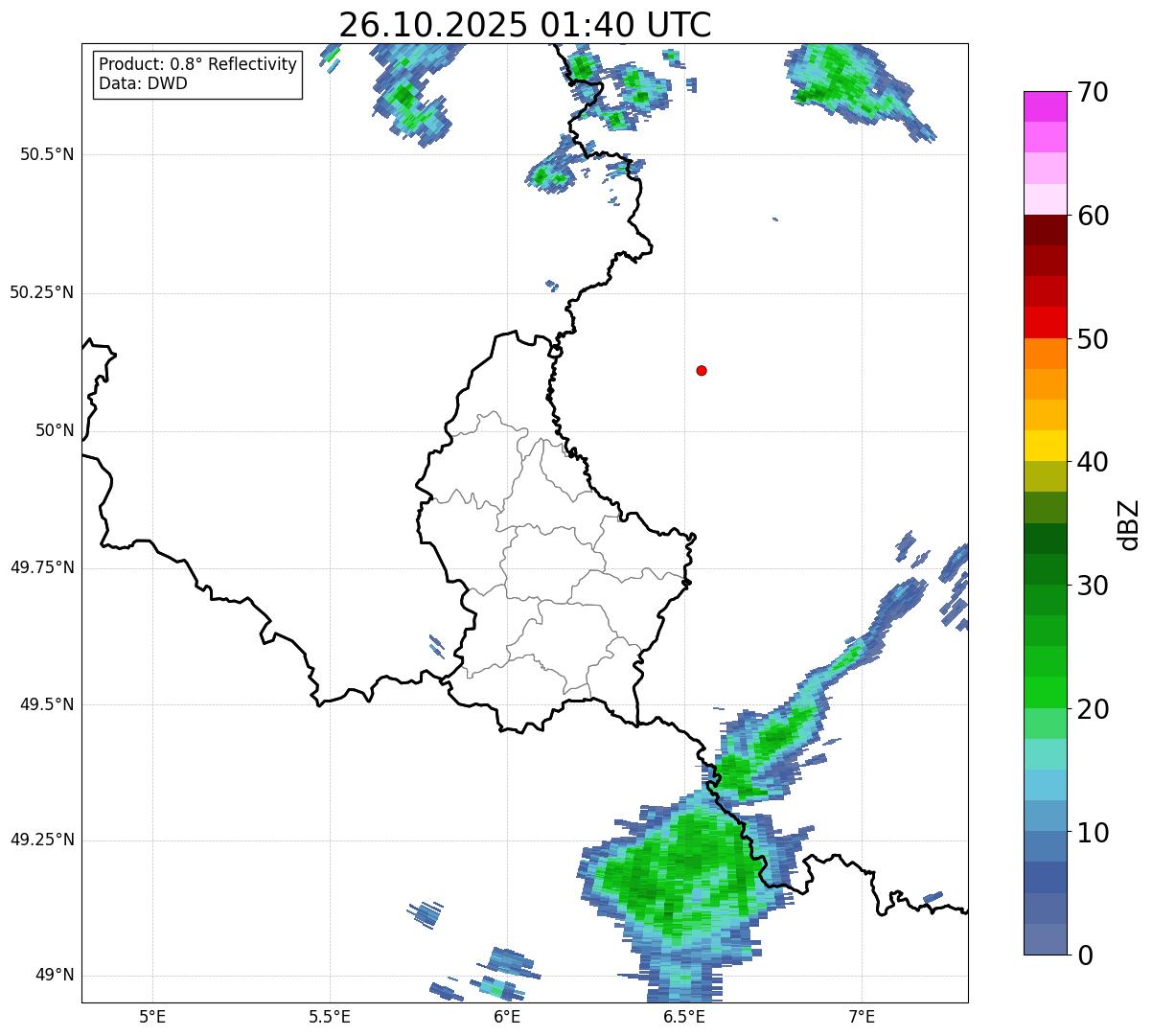Click the dBZ colorbar axis label
The width and height of the screenshot is (1152, 1036).
1131,523
